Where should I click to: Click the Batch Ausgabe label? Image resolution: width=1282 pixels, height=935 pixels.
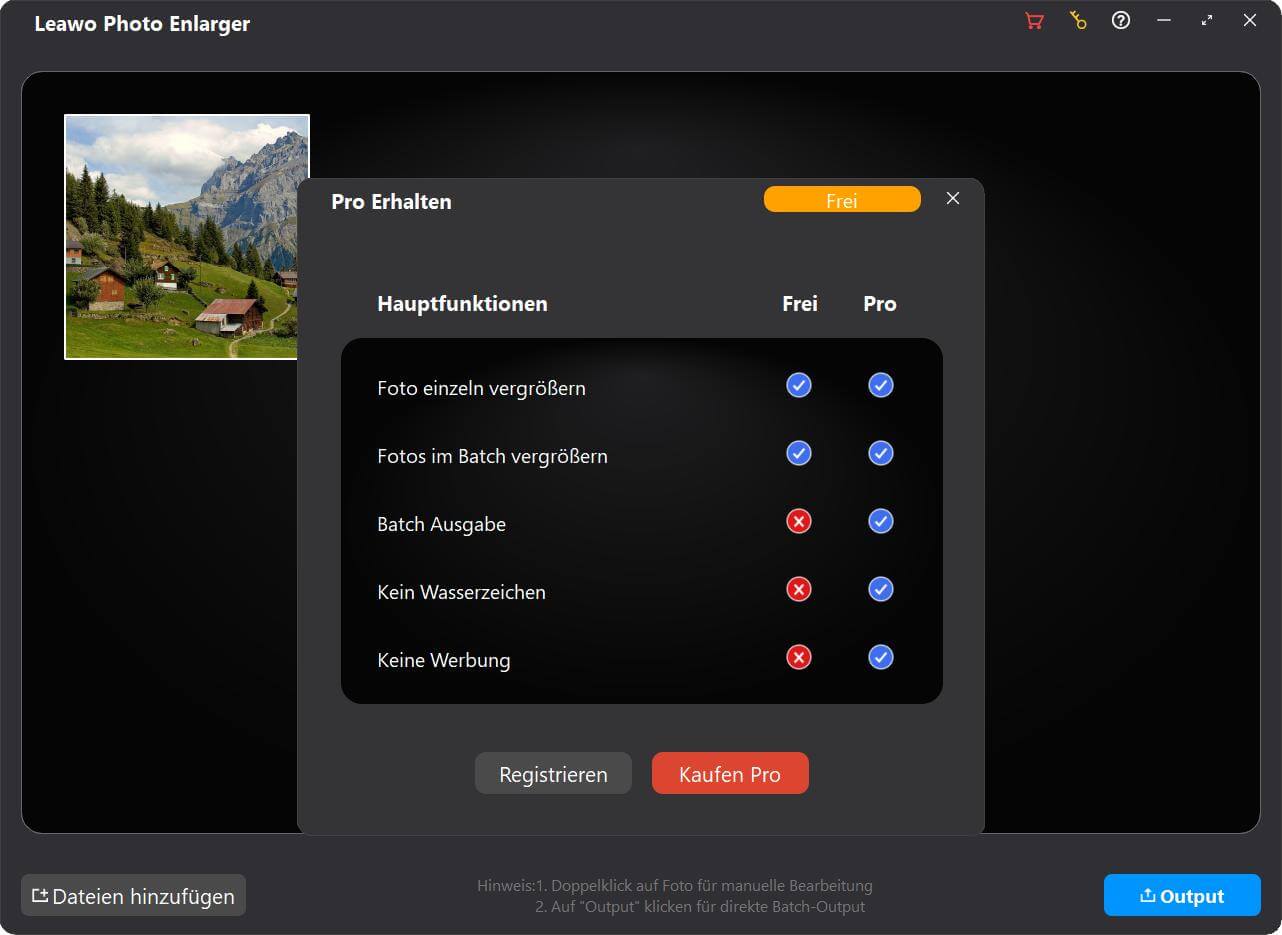coord(441,524)
